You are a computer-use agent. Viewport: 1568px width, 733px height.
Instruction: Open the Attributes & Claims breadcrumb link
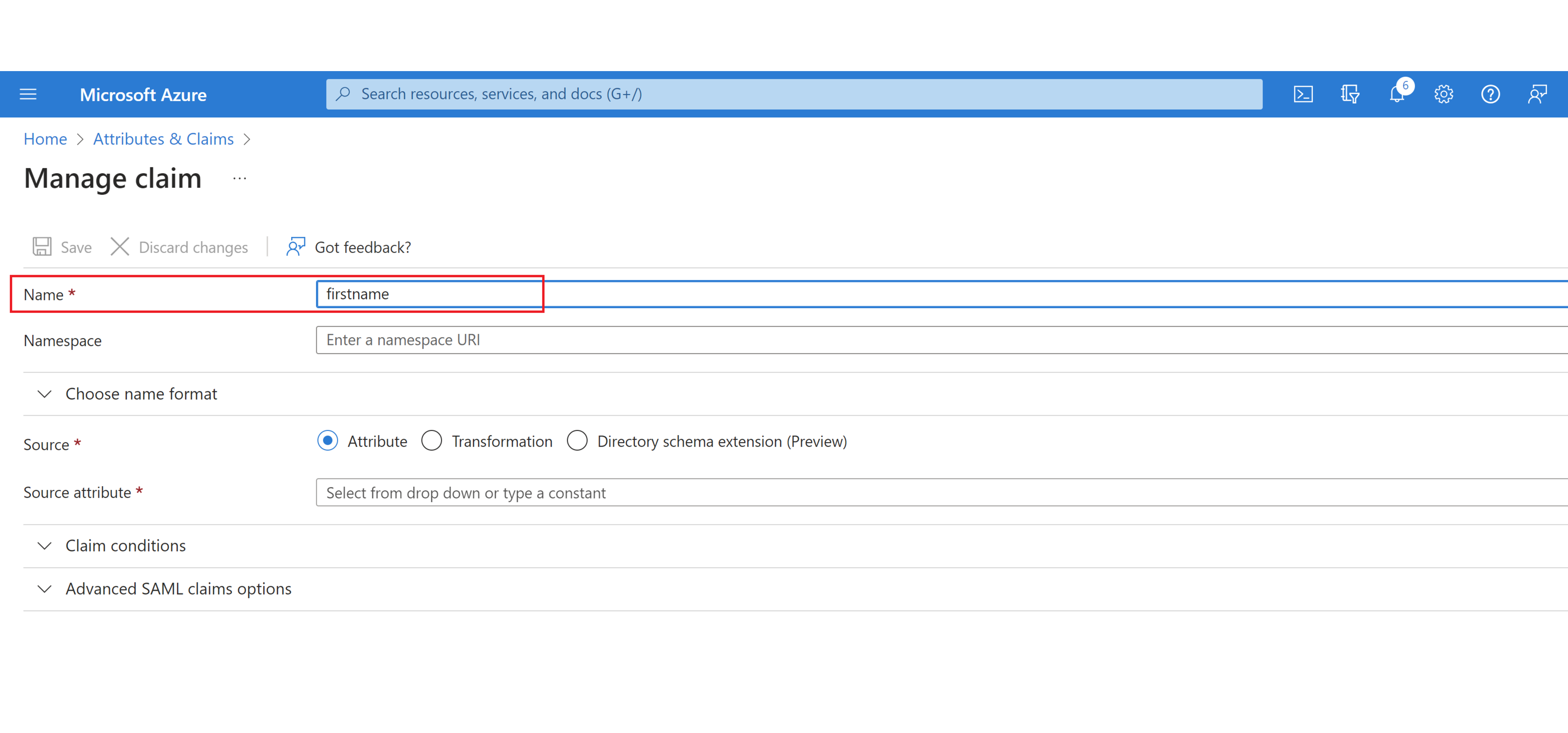pyautogui.click(x=163, y=139)
